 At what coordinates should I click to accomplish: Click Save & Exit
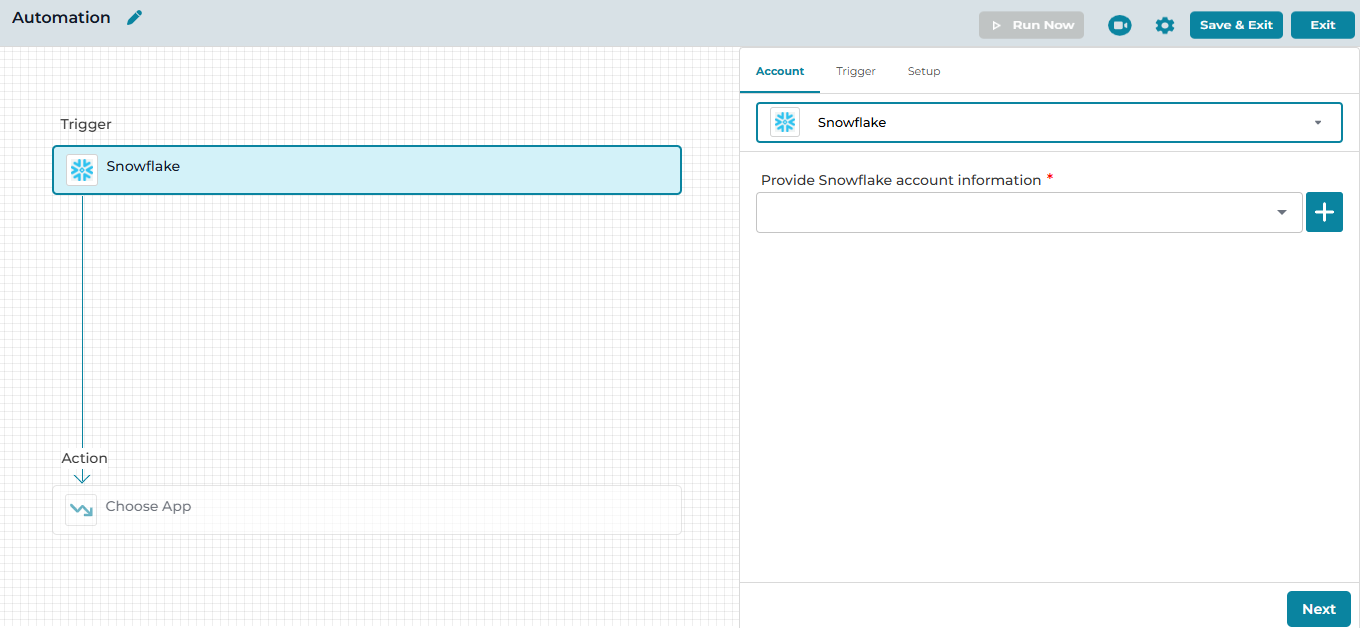(1236, 25)
